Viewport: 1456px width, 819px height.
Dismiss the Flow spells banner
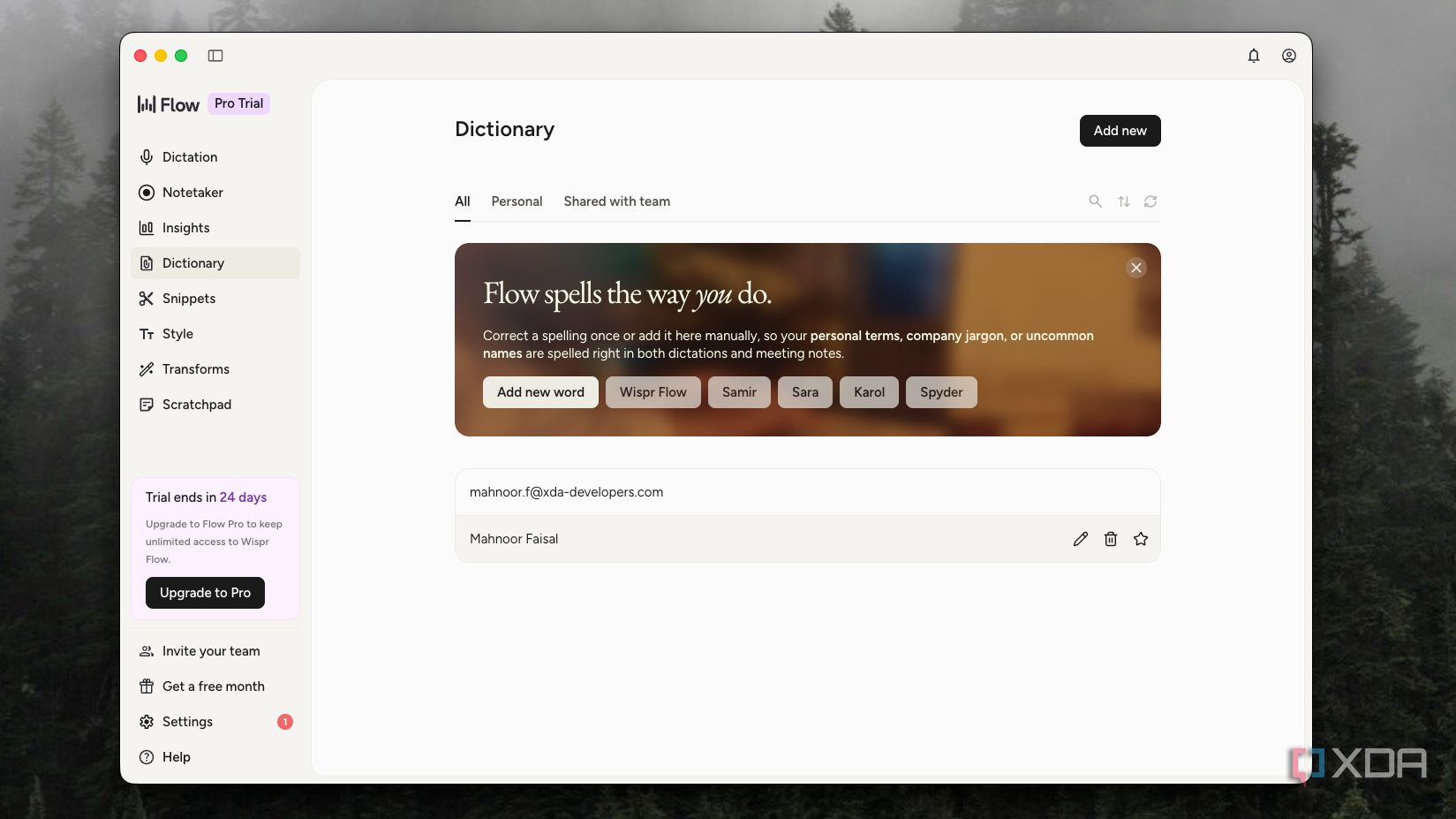point(1136,268)
